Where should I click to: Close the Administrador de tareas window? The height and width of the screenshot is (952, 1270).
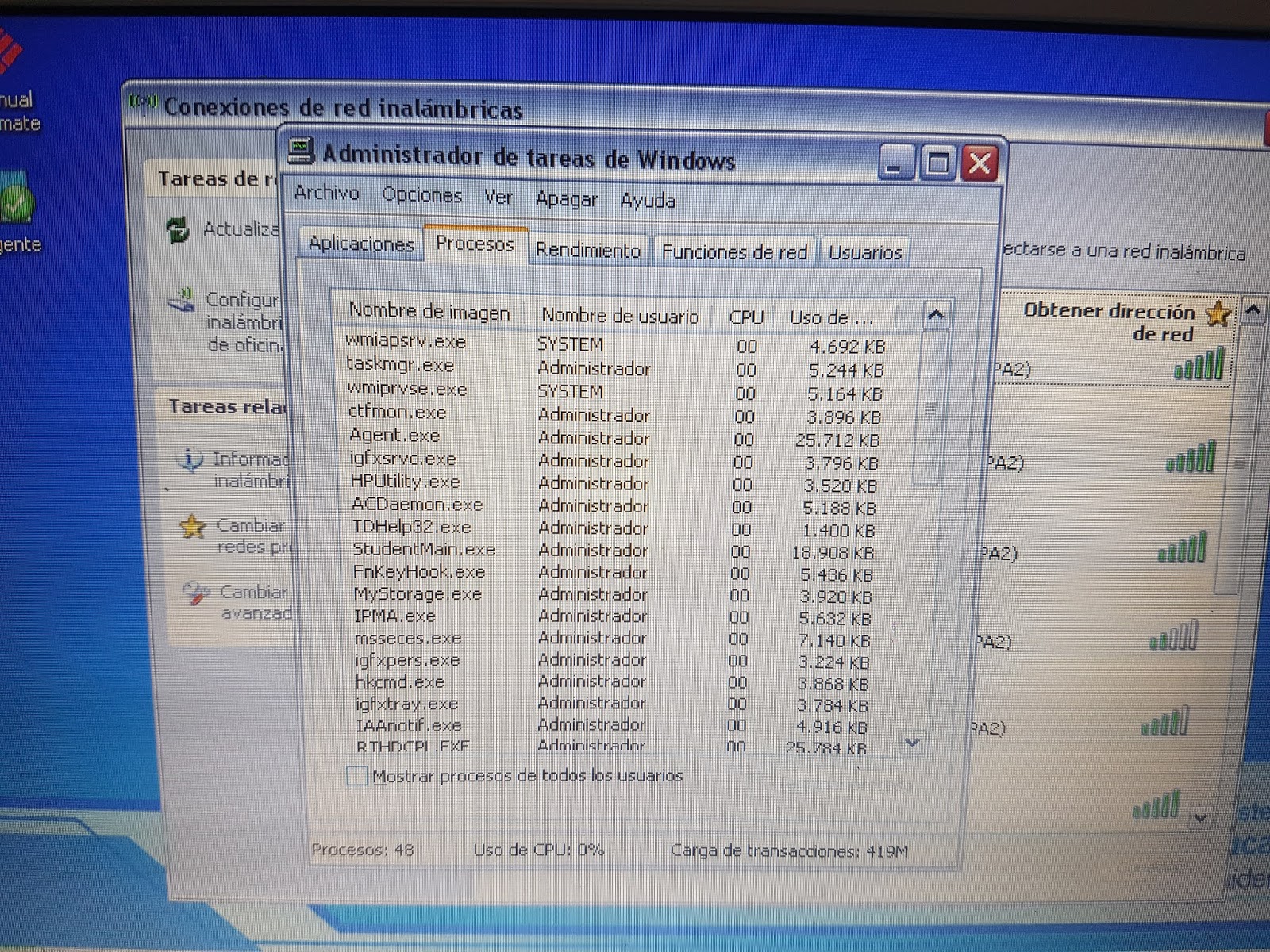[979, 163]
